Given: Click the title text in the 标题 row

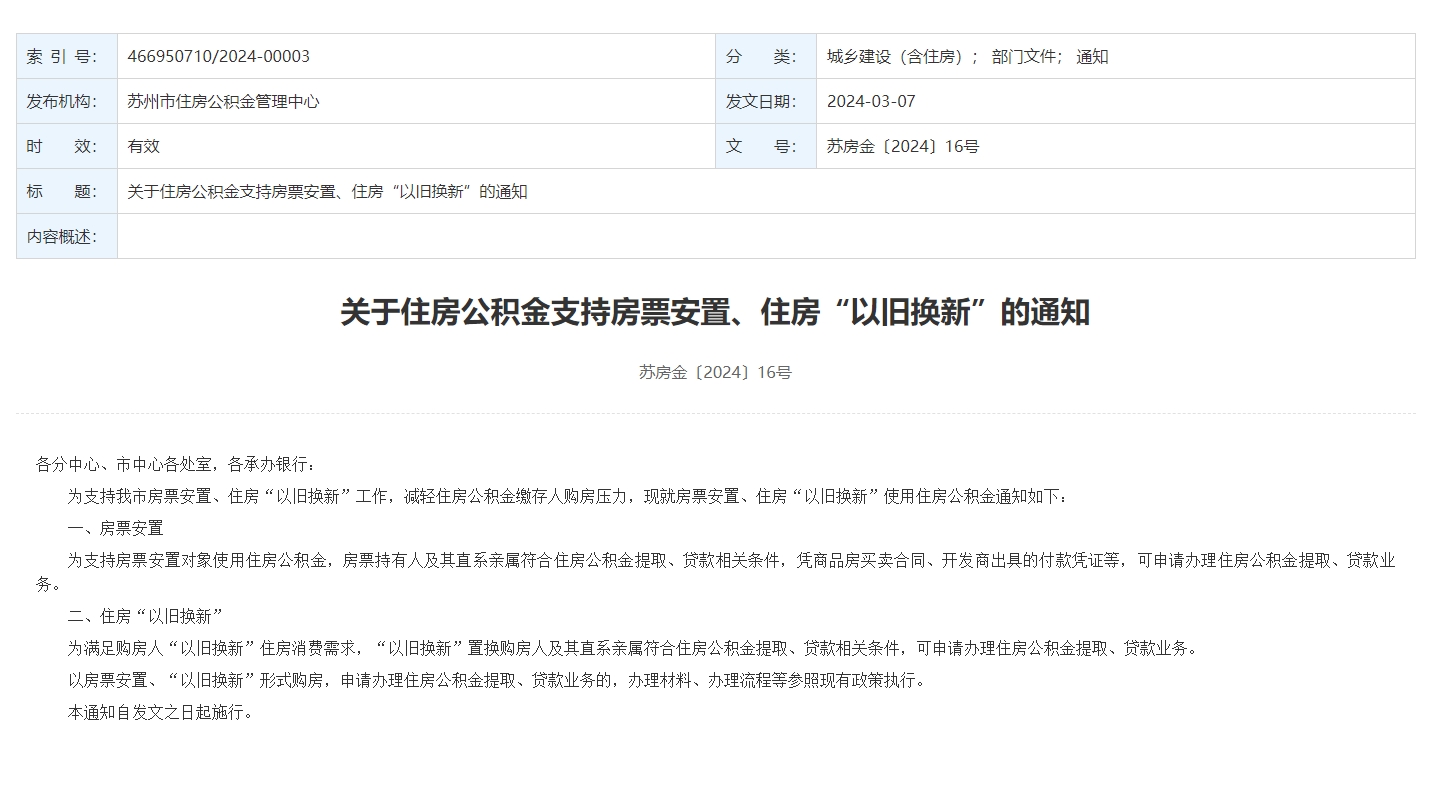Looking at the screenshot, I should [x=327, y=191].
